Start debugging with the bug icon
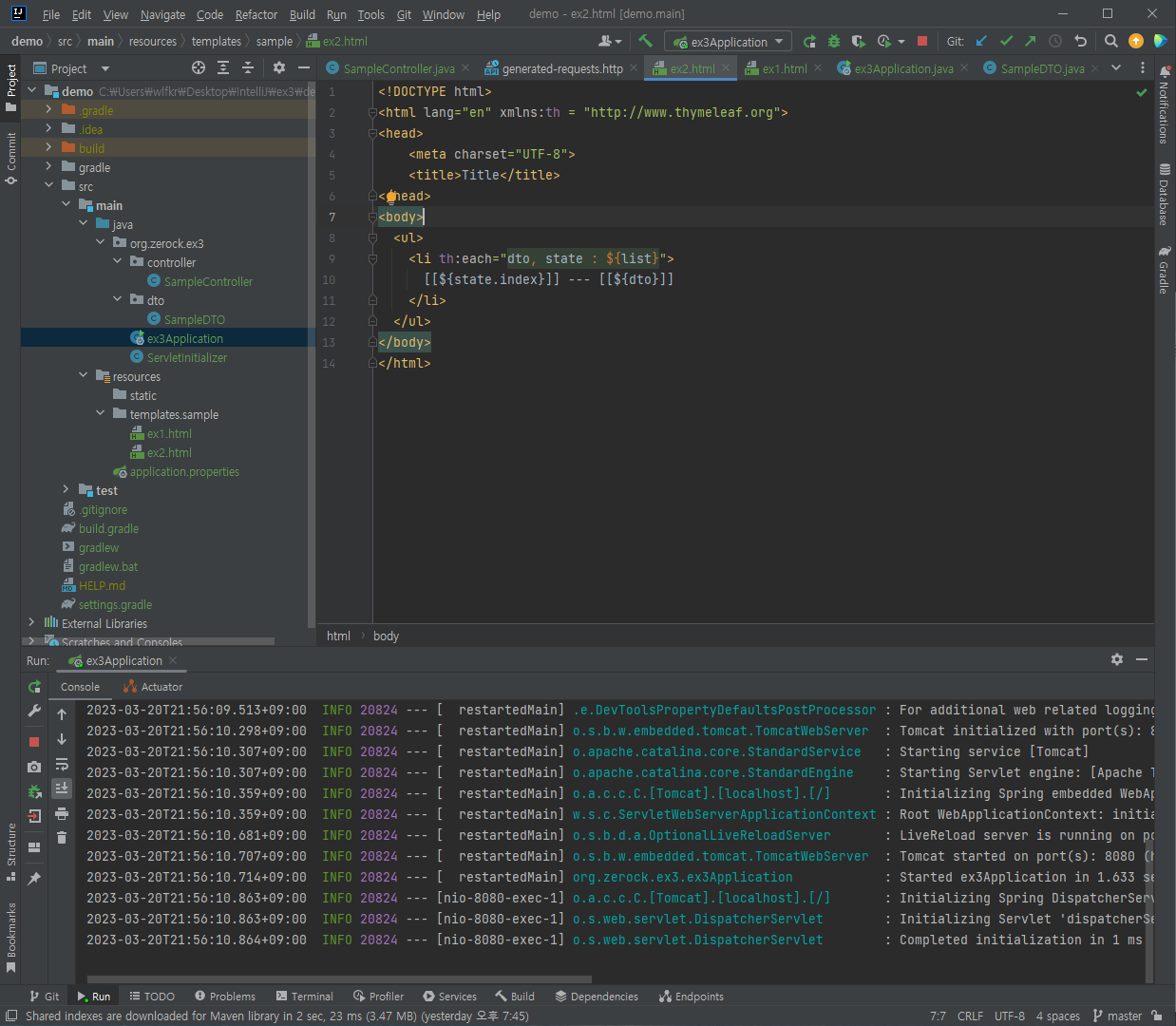The image size is (1176, 1026). pos(834,41)
